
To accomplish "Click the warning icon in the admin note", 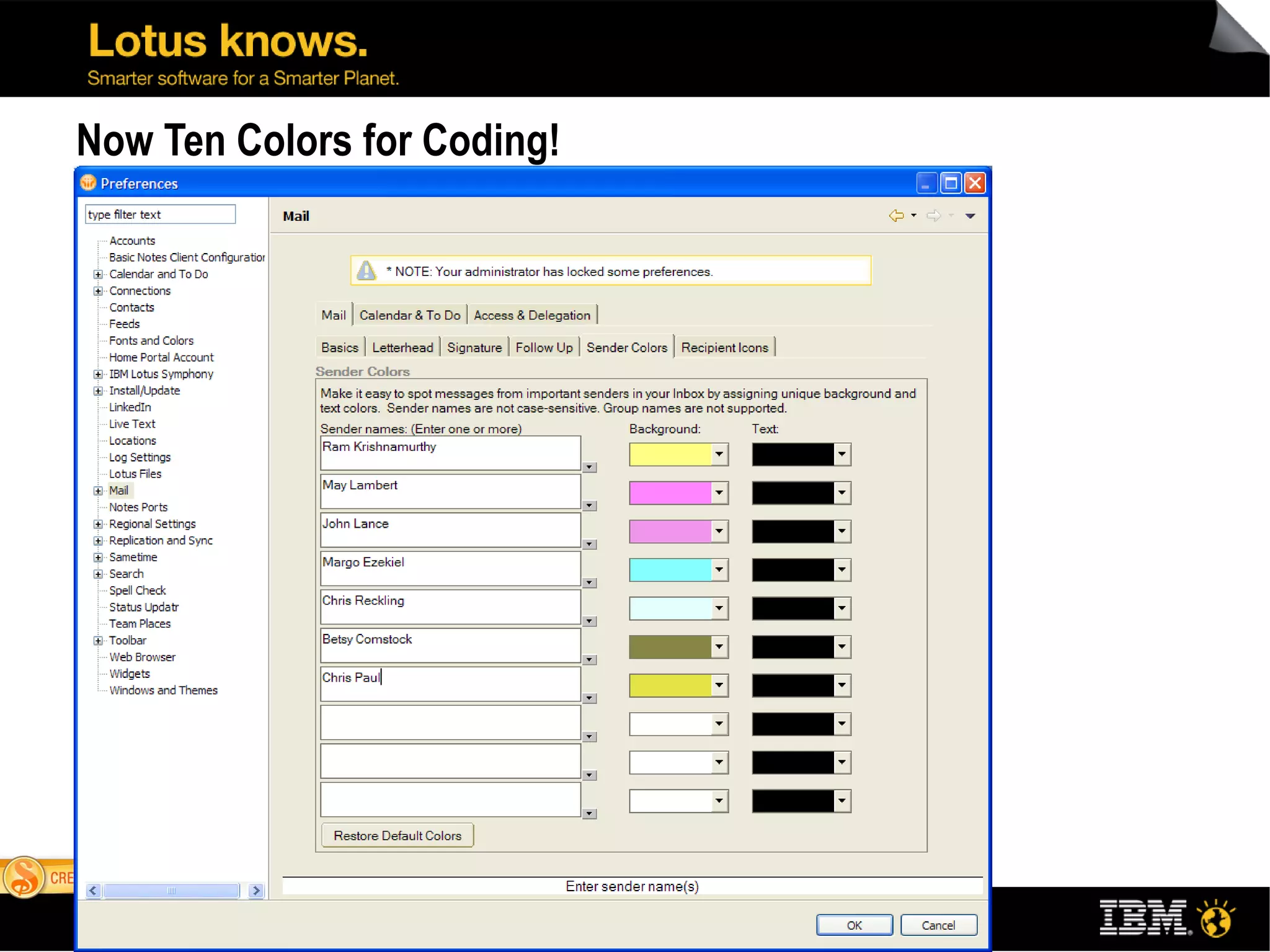I will tap(366, 270).
